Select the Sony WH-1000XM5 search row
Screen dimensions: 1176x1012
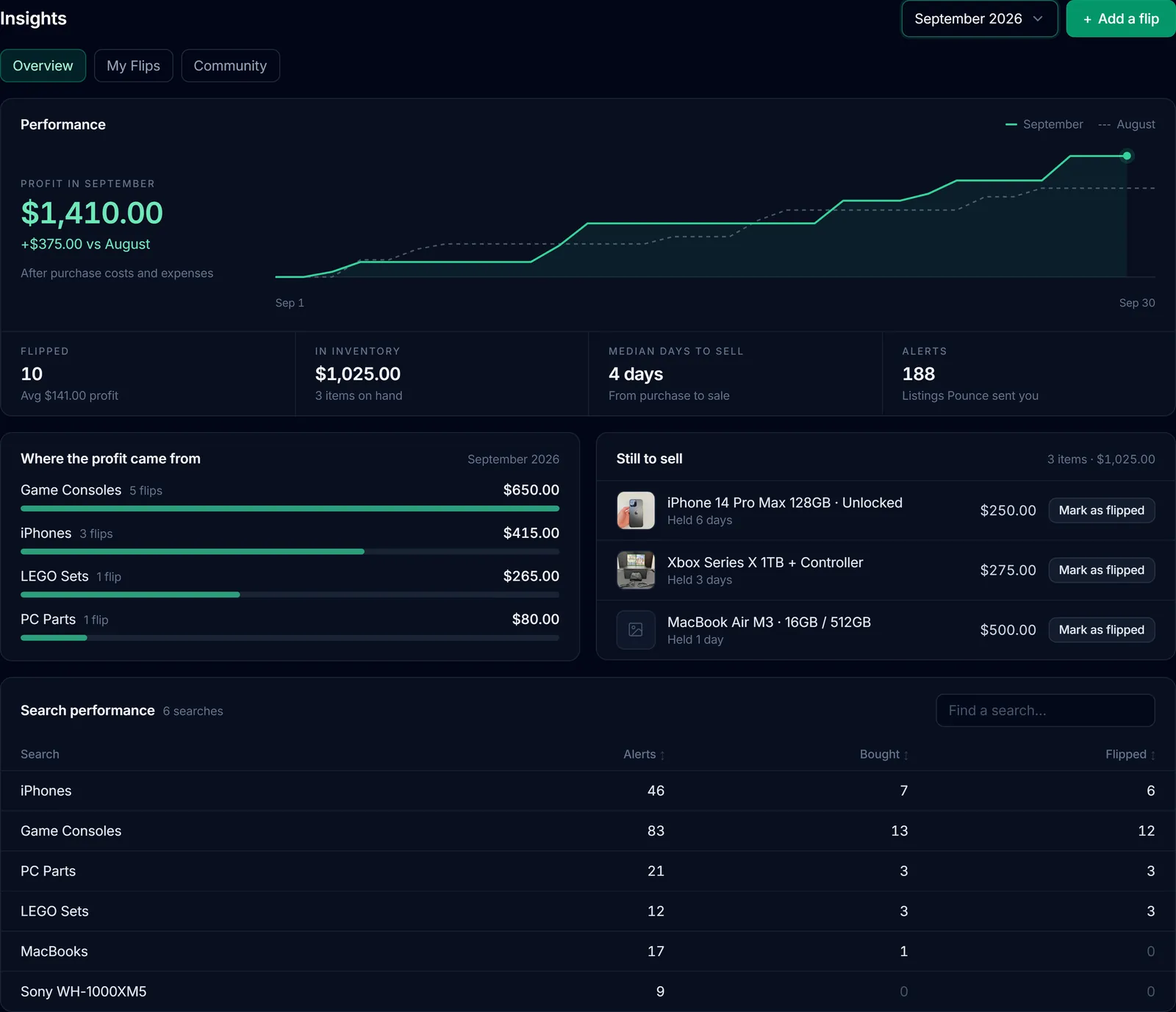[x=588, y=991]
